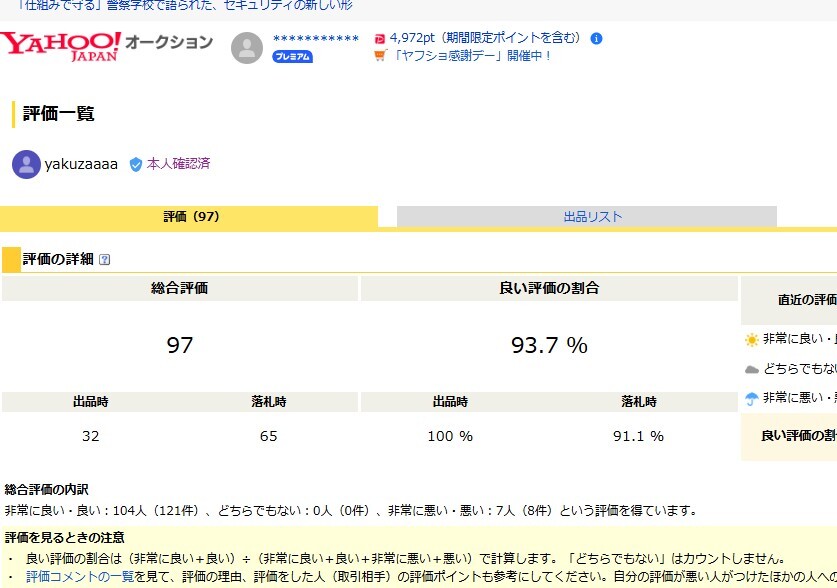Click the 91.1 % bidder good rating
Viewport: 837px width, 588px height.
pyautogui.click(x=638, y=436)
